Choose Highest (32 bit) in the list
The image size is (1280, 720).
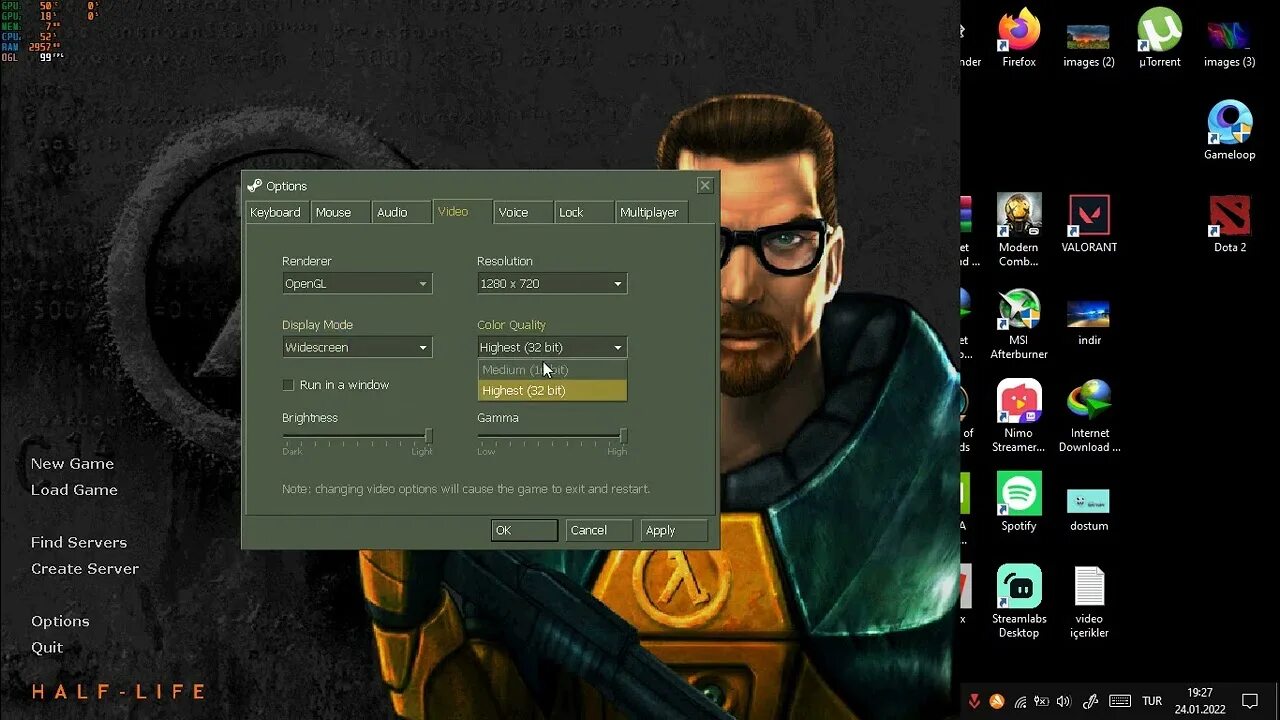pos(552,390)
